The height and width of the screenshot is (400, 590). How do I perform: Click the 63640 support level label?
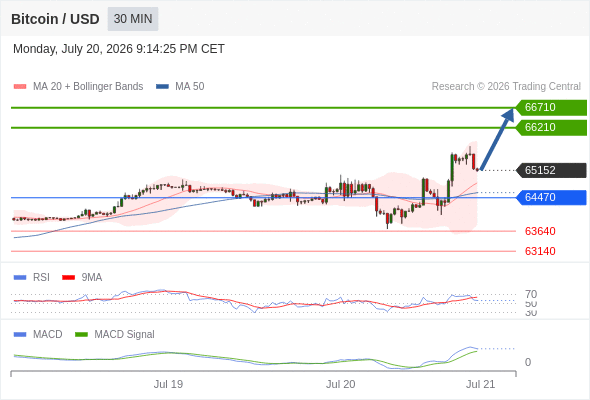point(540,231)
